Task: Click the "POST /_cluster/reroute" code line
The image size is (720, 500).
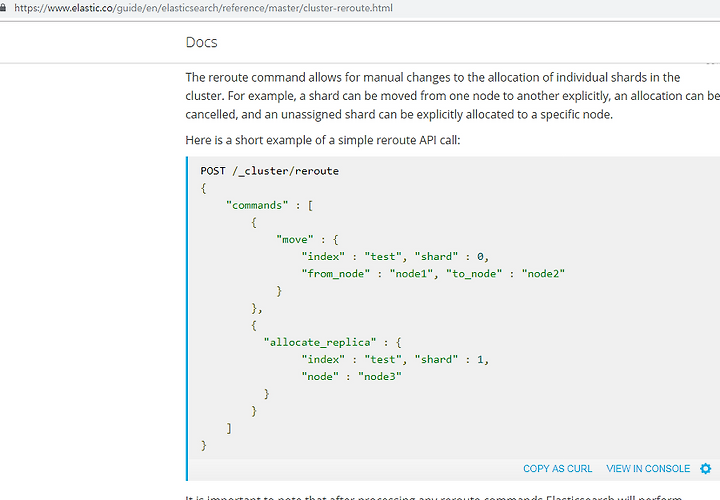Action: coord(270,171)
